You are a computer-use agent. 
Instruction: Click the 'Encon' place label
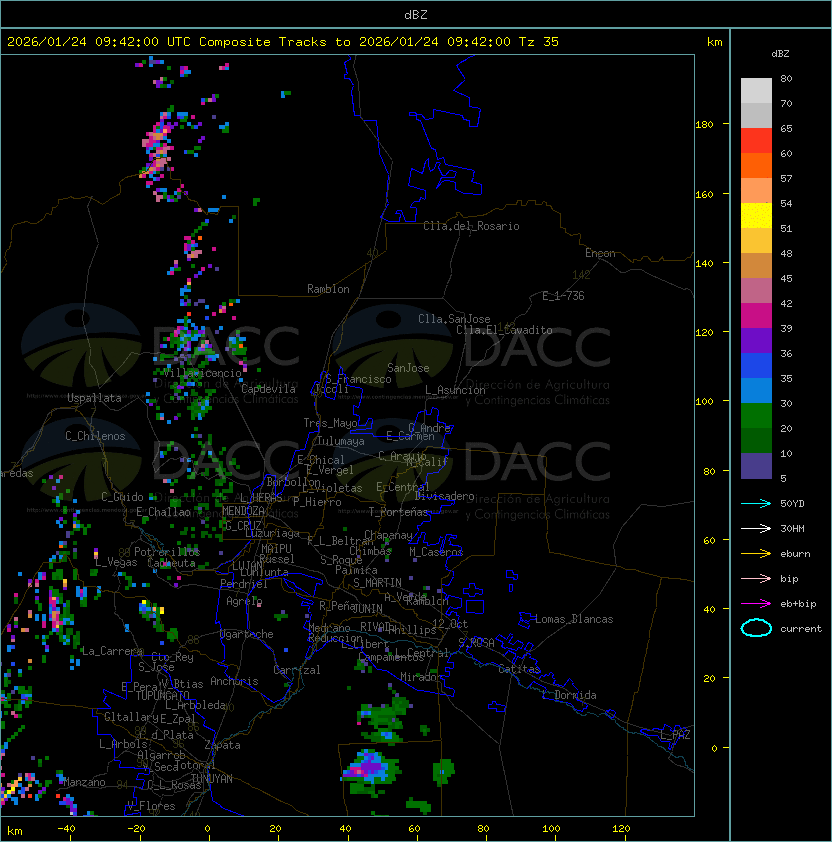[x=600, y=253]
